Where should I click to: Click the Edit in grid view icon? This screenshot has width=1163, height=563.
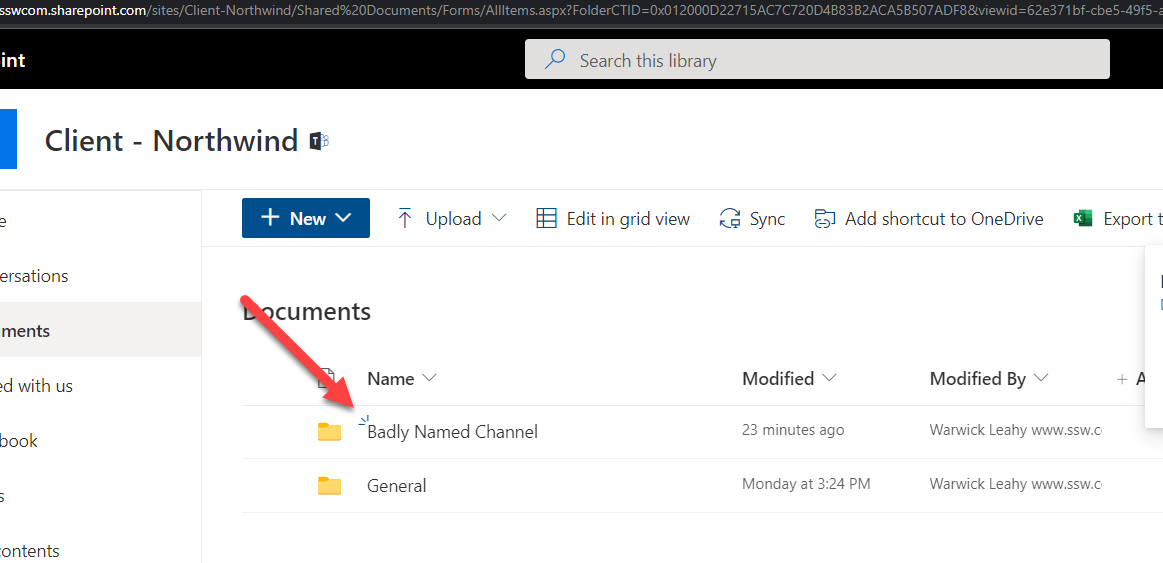546,218
